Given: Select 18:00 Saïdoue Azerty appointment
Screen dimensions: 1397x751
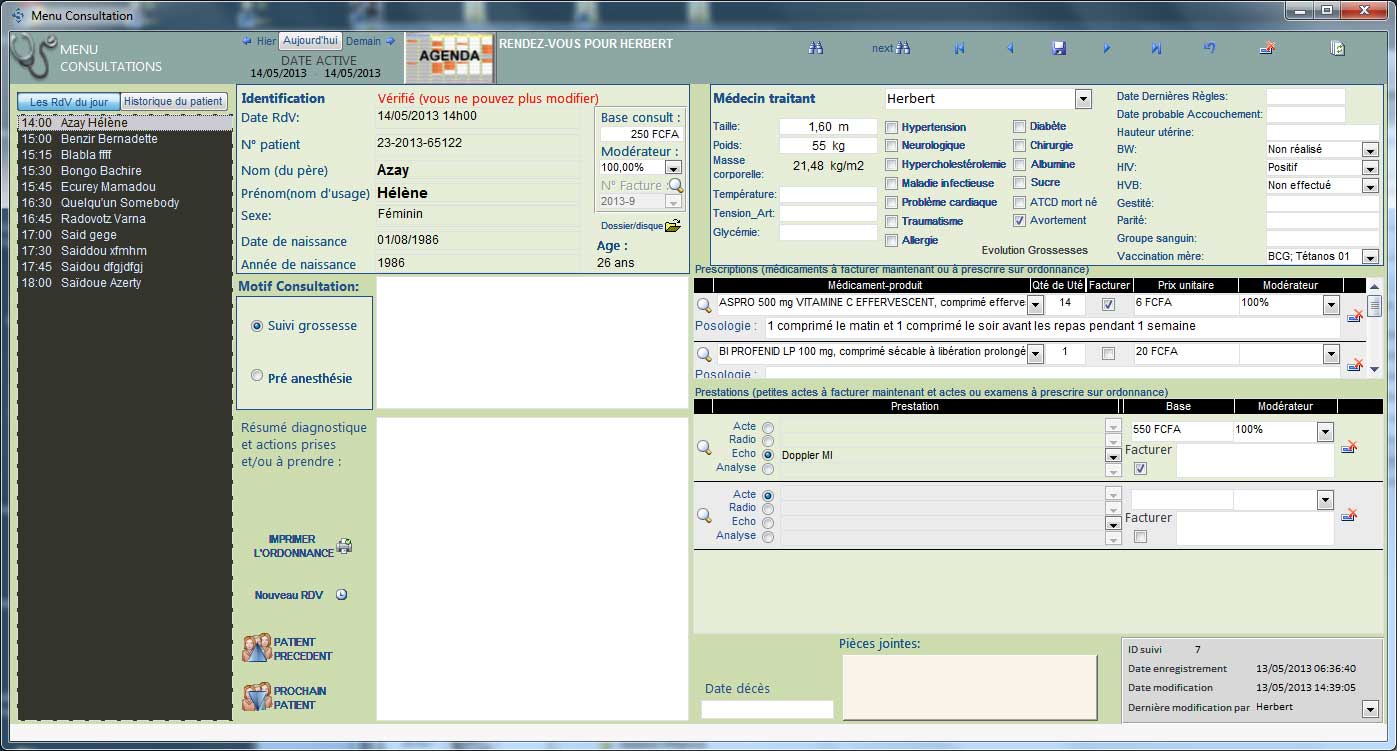Looking at the screenshot, I should tap(125, 283).
